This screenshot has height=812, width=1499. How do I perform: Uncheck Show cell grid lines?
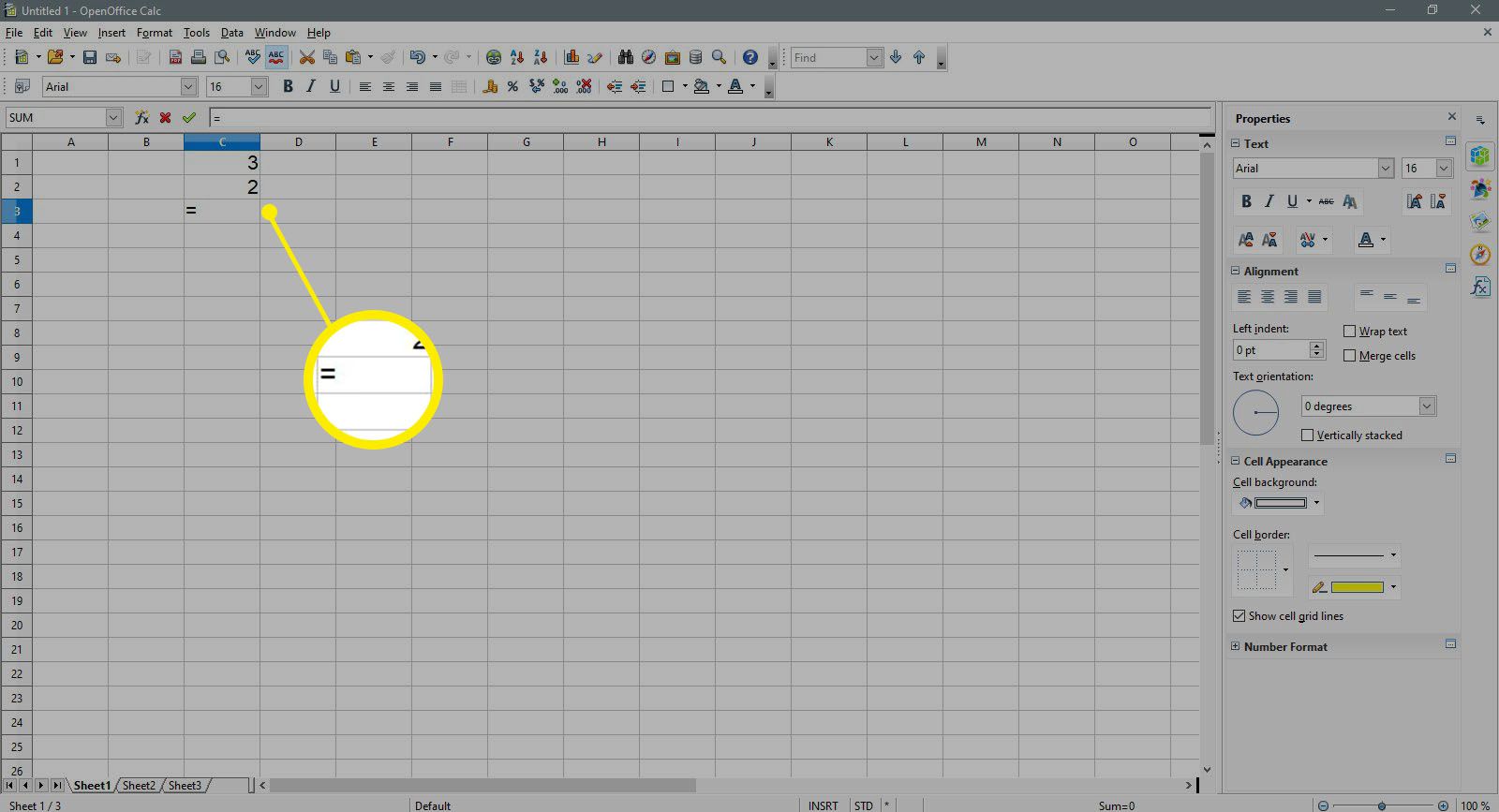pos(1239,616)
